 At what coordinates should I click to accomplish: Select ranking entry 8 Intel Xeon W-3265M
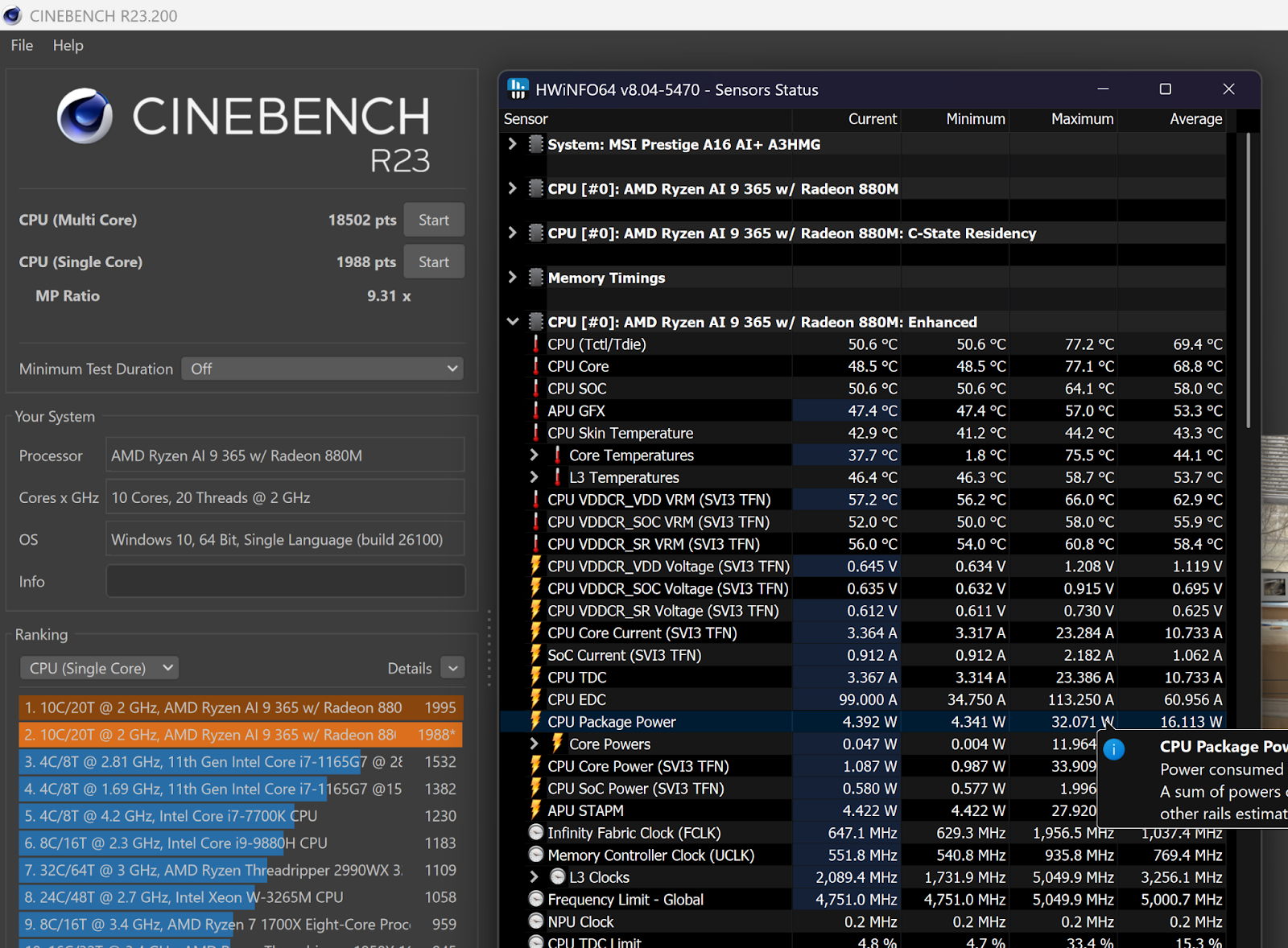click(x=241, y=896)
